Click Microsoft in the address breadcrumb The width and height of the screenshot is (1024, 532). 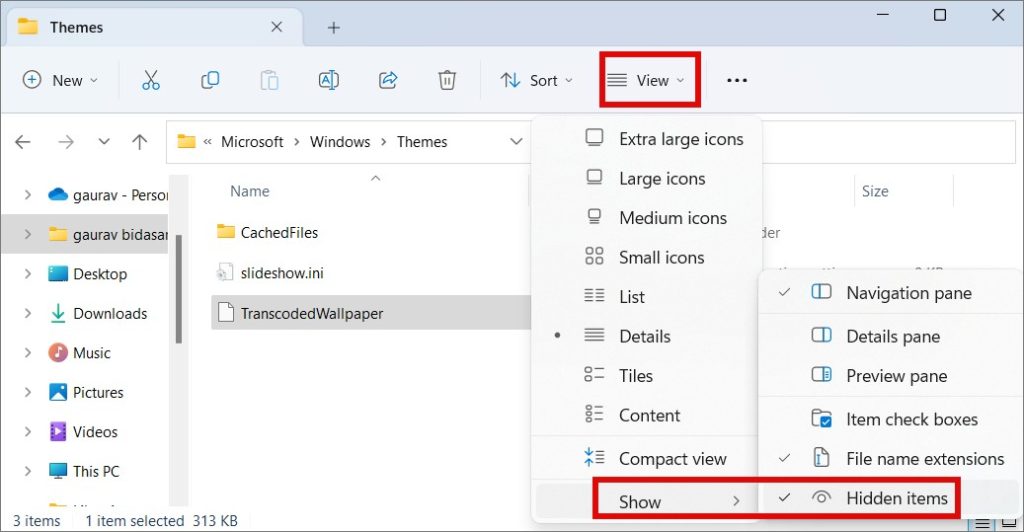(x=252, y=142)
